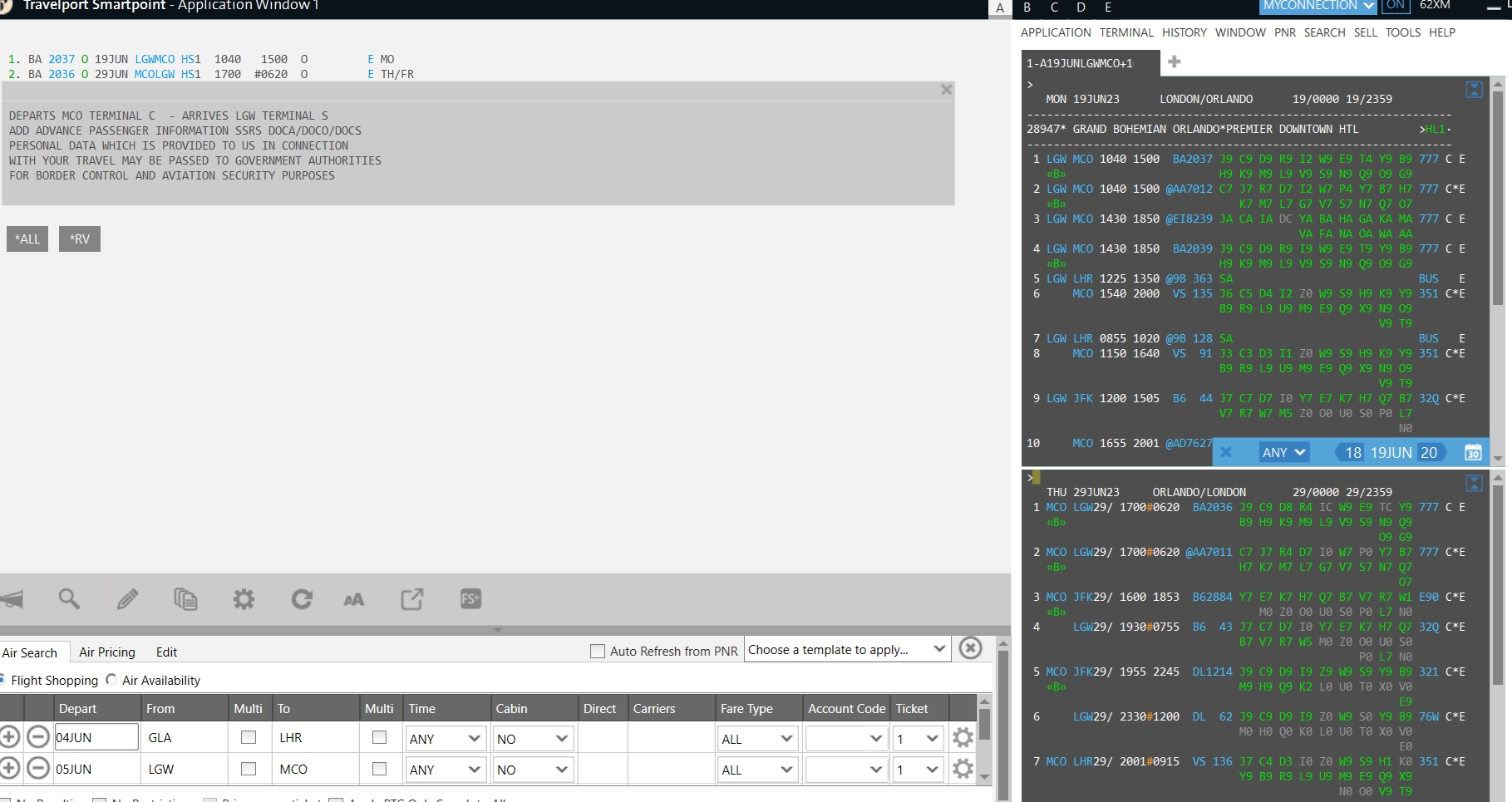Click flight number 2037 link in itinerary
This screenshot has height=802, width=1512.
coord(62,59)
